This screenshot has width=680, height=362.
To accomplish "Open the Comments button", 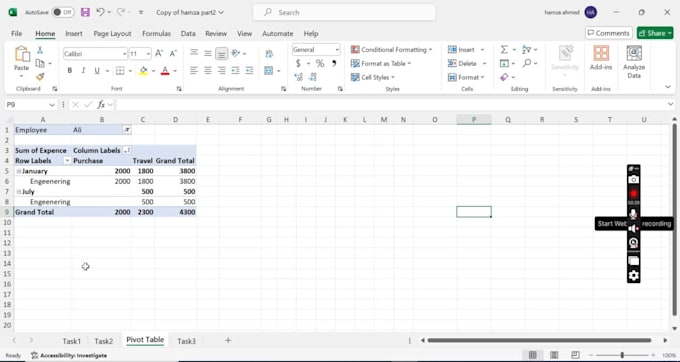I will pos(608,33).
